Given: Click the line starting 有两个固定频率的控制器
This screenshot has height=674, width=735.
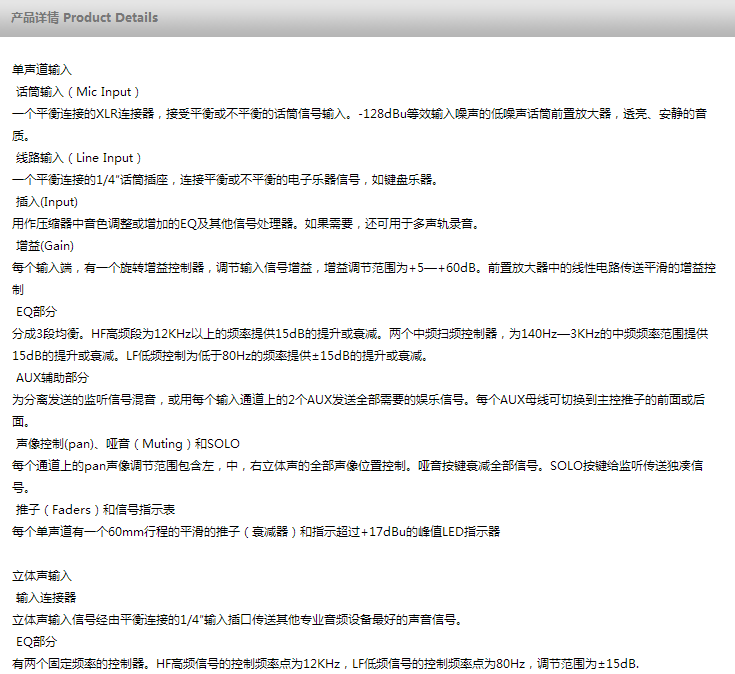Looking at the screenshot, I should click(x=326, y=664).
